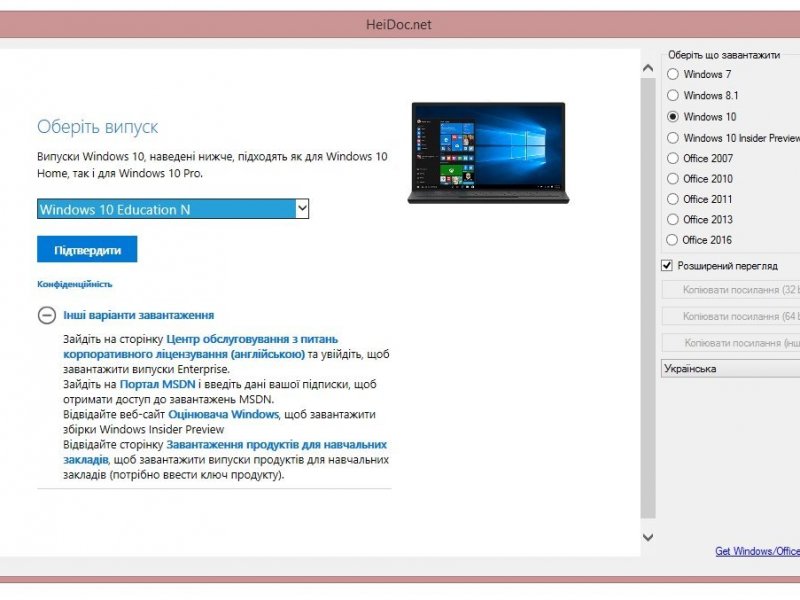Choose the Office 2011 option
Viewport: 800px width, 600px height.
click(x=672, y=199)
